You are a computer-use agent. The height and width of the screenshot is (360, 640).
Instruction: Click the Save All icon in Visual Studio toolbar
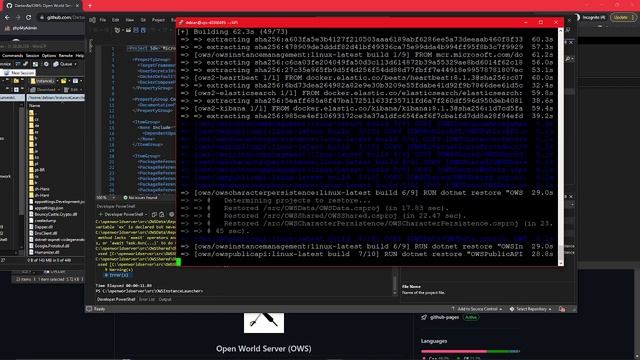pyautogui.click(x=143, y=30)
